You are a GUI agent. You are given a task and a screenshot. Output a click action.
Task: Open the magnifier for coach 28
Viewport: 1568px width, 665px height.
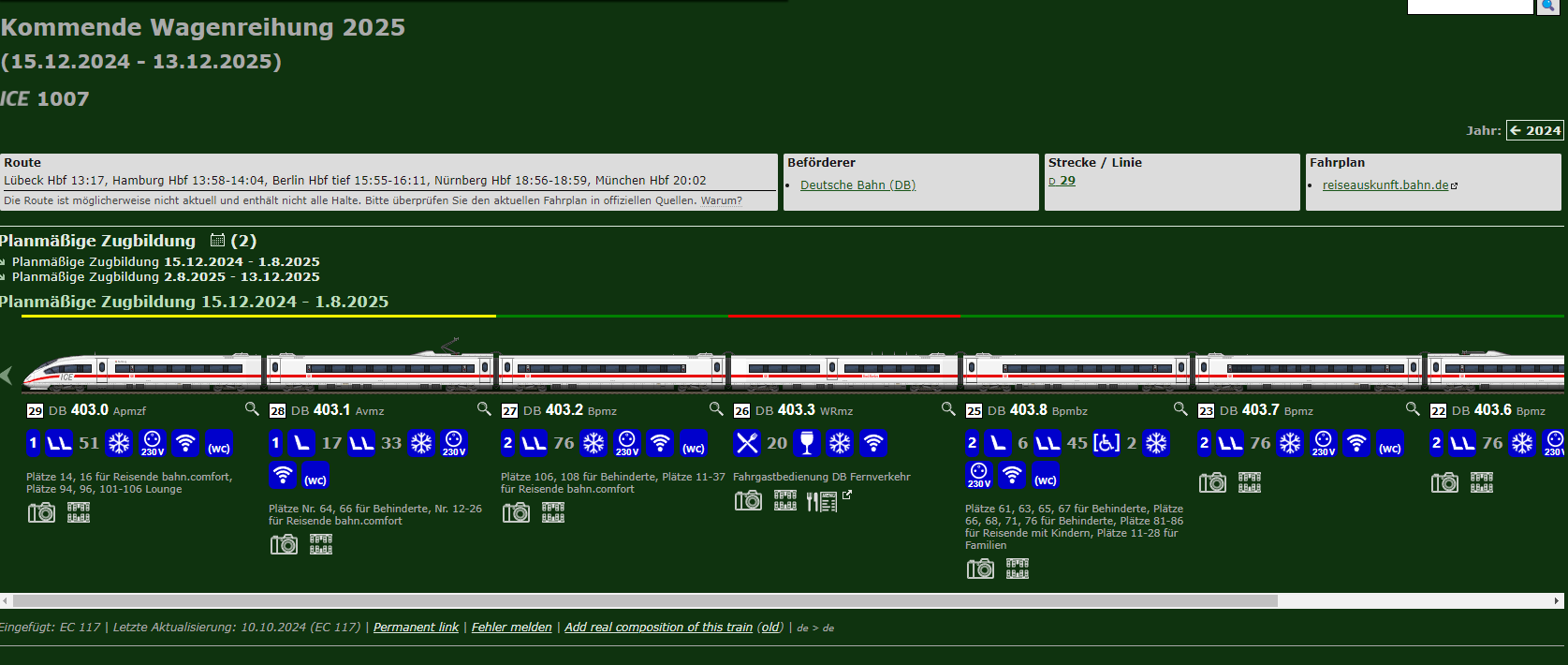tap(484, 409)
